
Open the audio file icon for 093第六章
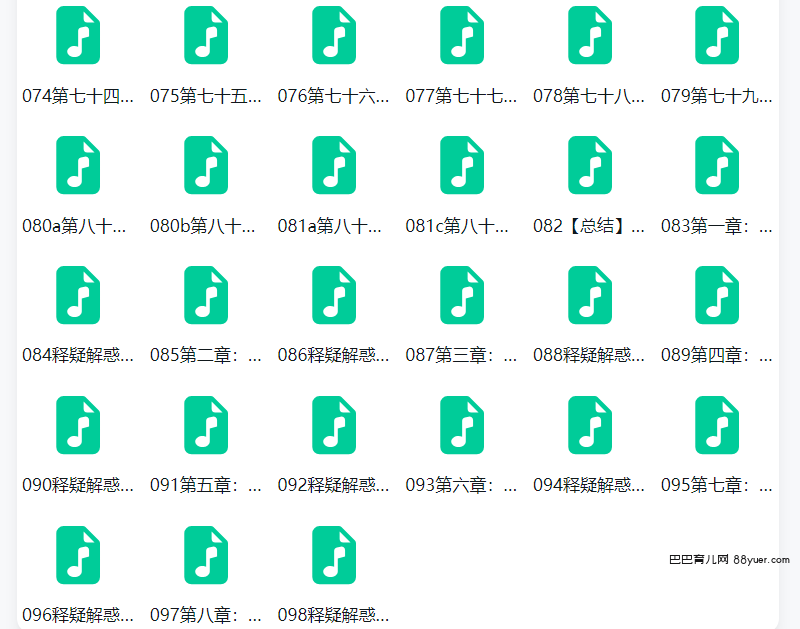click(462, 425)
